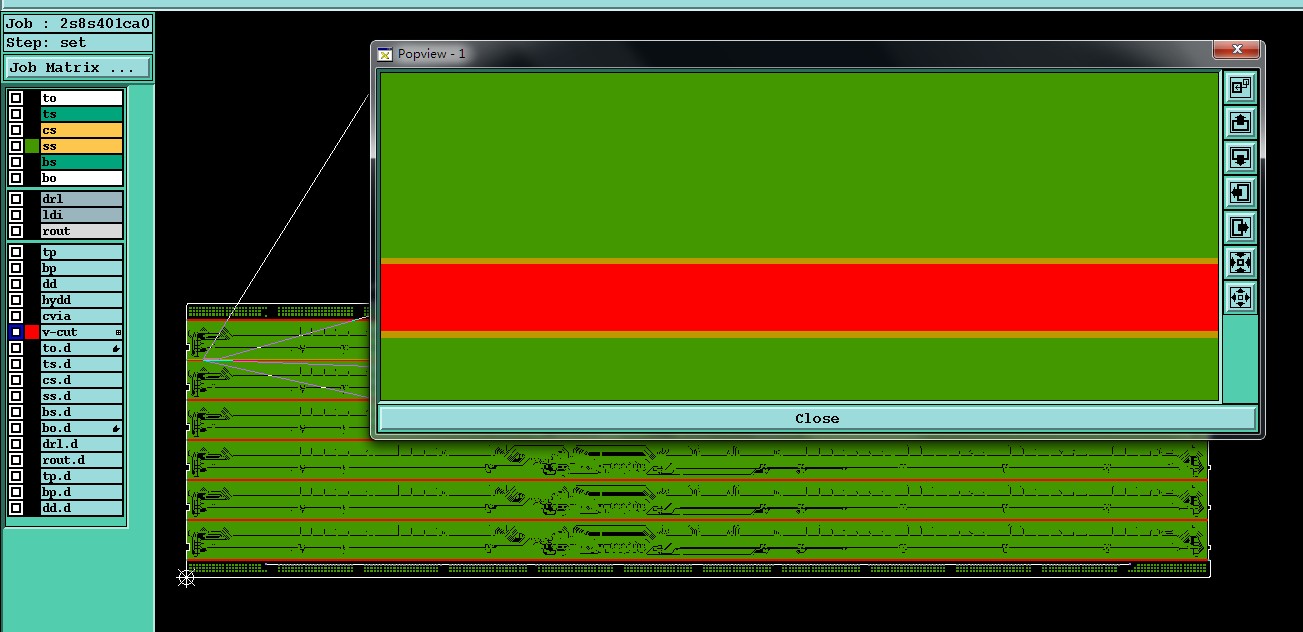The image size is (1303, 632).
Task: Select the to layer name
Action: 82,98
